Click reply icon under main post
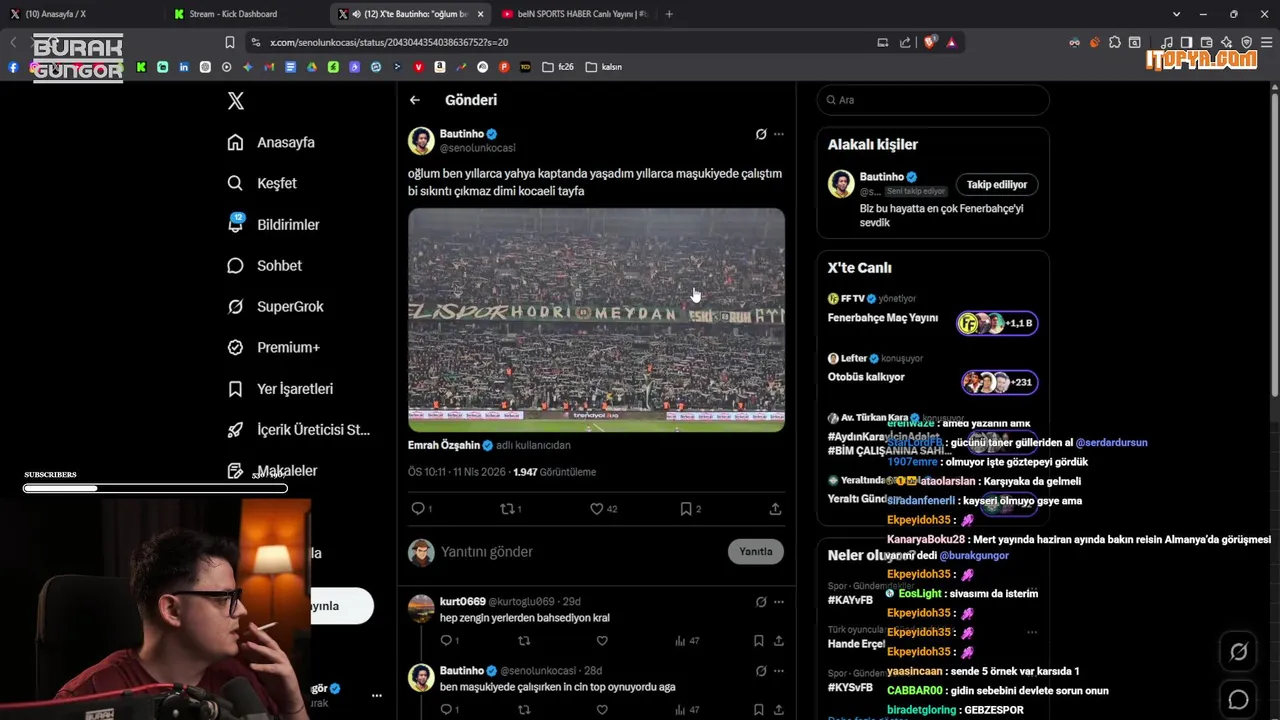The image size is (1280, 720). [418, 509]
